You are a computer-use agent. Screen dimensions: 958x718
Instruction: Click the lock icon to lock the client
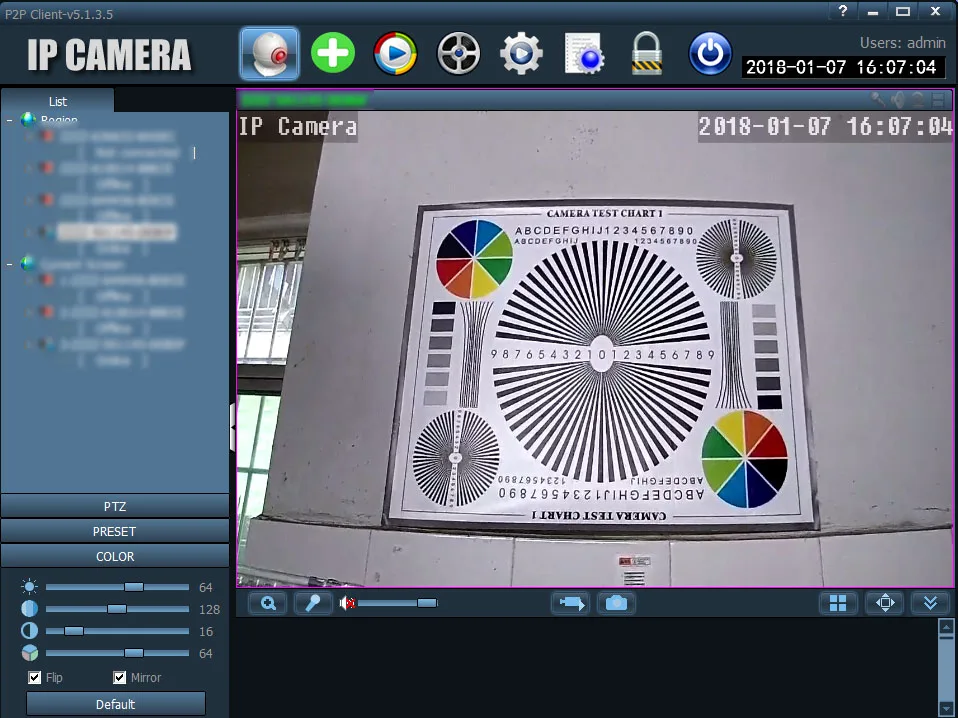[647, 53]
